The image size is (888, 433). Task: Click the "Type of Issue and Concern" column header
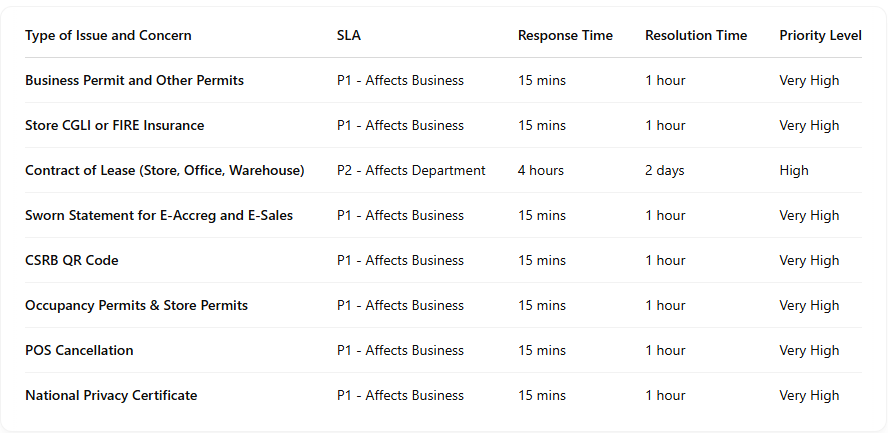pos(108,35)
